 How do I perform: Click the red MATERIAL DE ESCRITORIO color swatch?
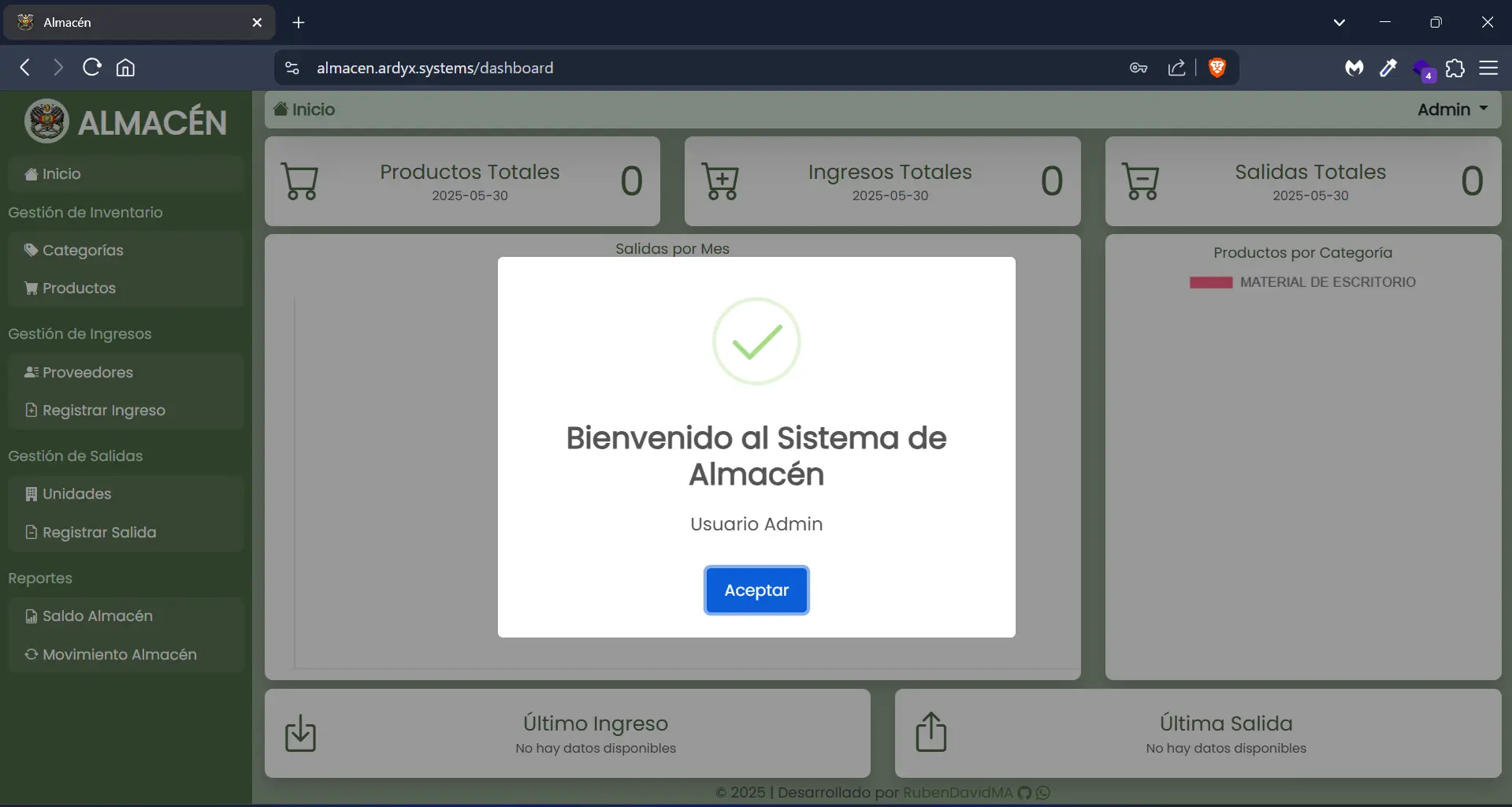click(x=1209, y=282)
